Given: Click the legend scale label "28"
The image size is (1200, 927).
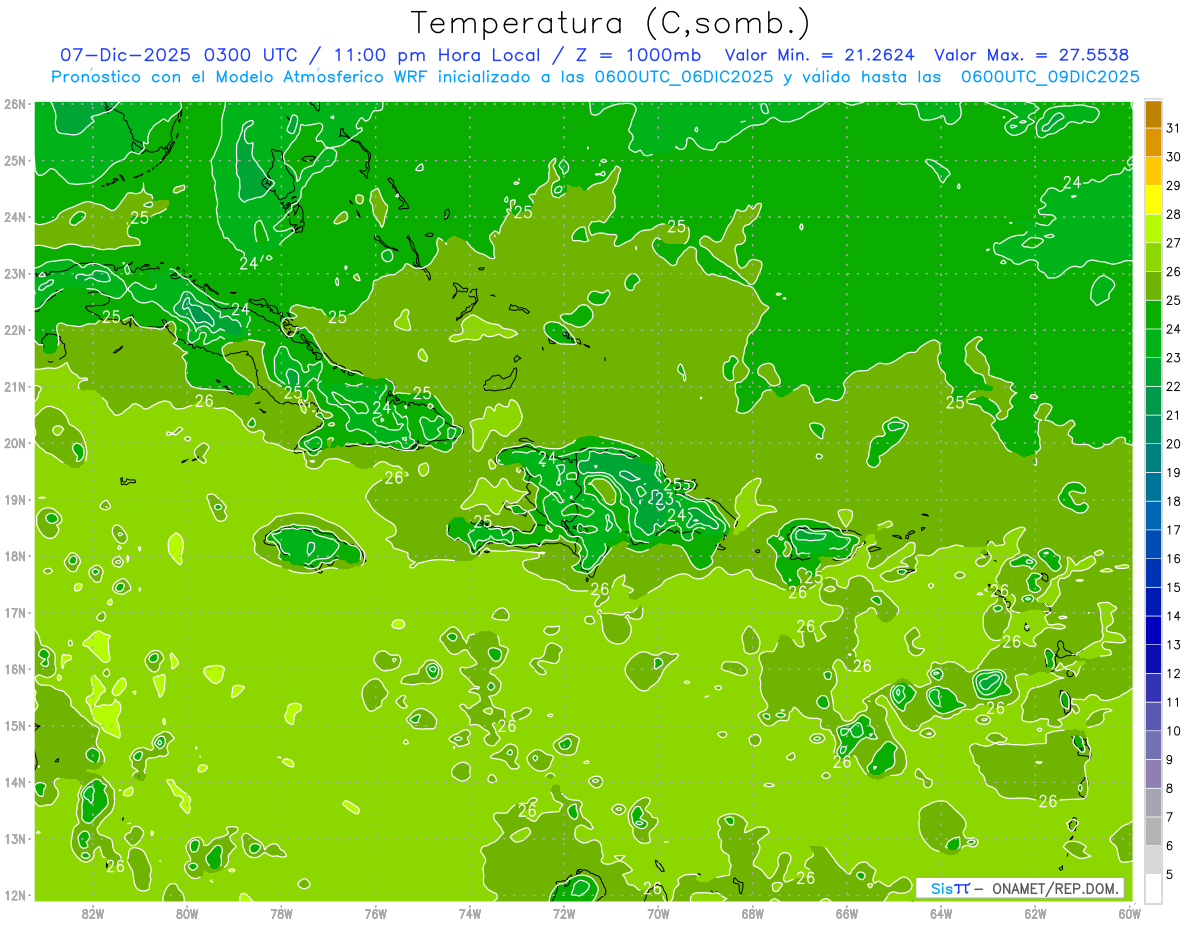Looking at the screenshot, I should 1174,214.
